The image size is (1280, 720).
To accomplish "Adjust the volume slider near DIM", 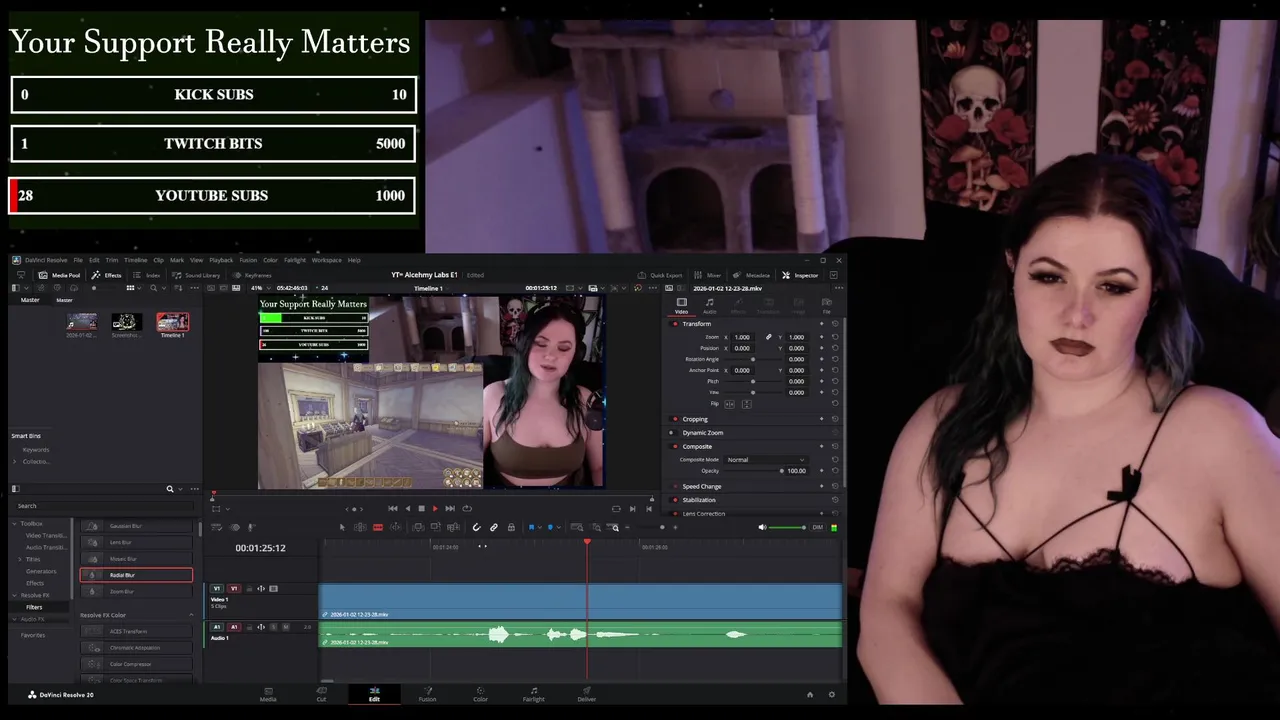I will pyautogui.click(x=786, y=527).
